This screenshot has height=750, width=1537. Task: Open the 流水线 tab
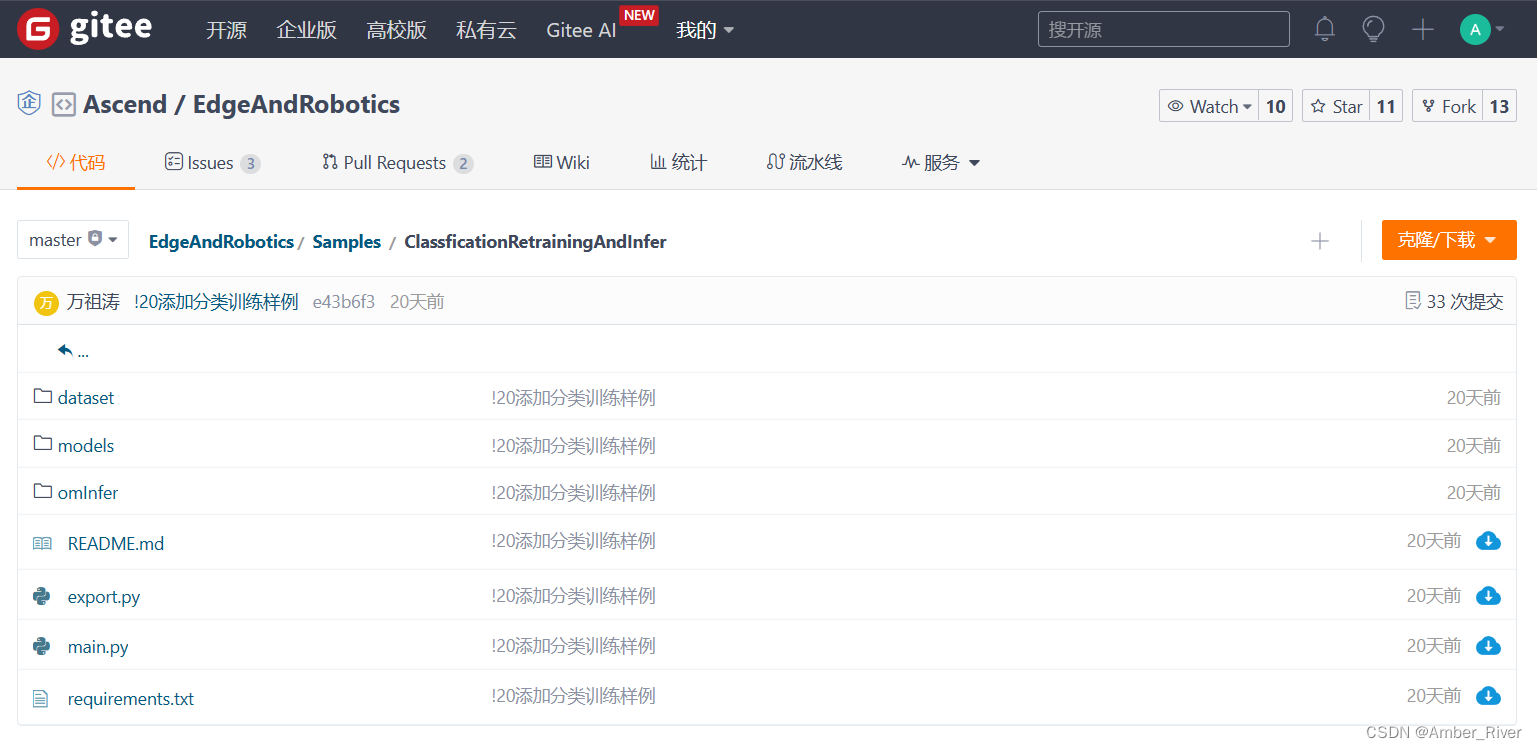pyautogui.click(x=804, y=162)
